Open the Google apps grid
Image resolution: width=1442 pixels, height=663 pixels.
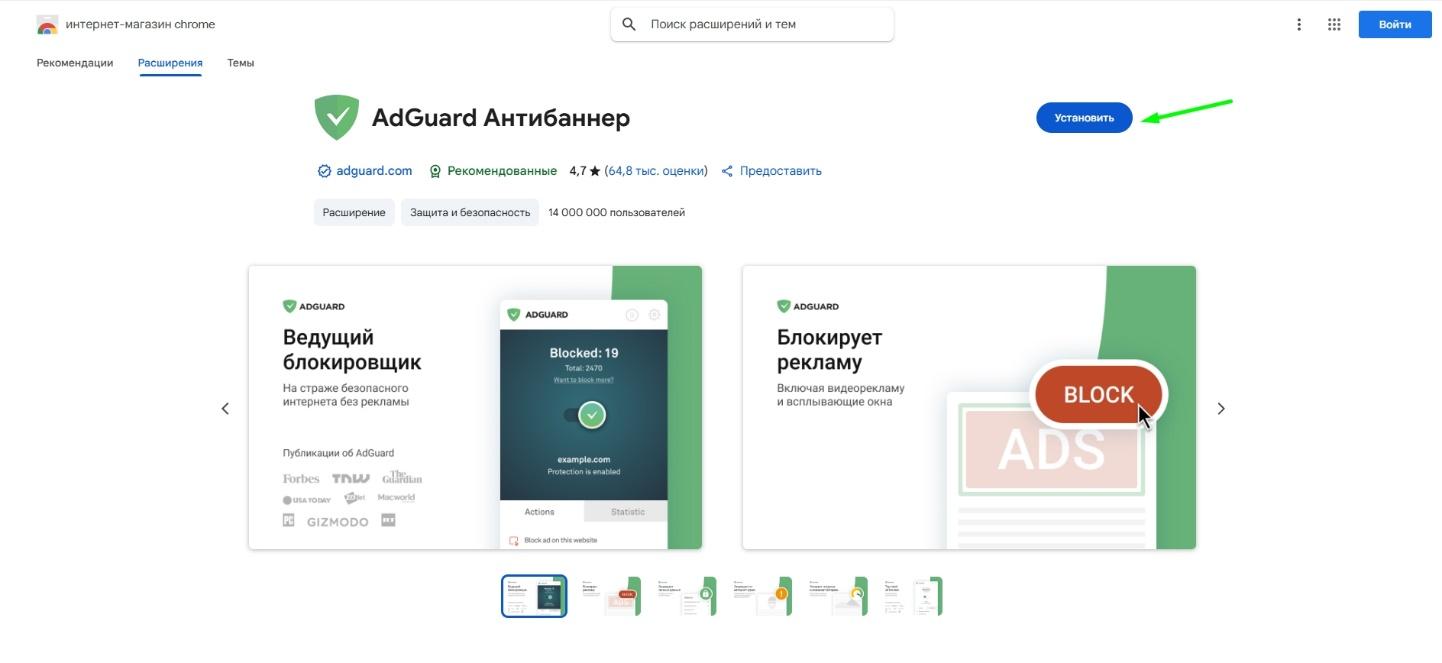1334,24
